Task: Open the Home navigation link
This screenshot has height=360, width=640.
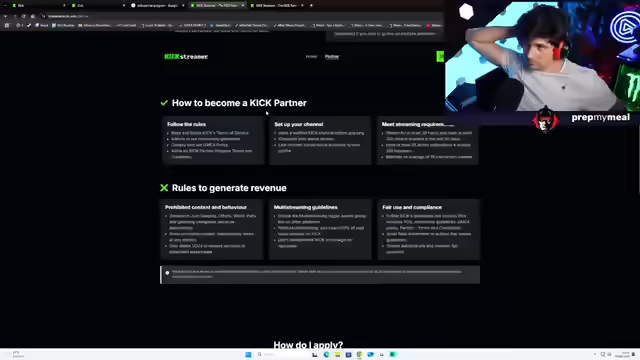Action: (x=311, y=57)
